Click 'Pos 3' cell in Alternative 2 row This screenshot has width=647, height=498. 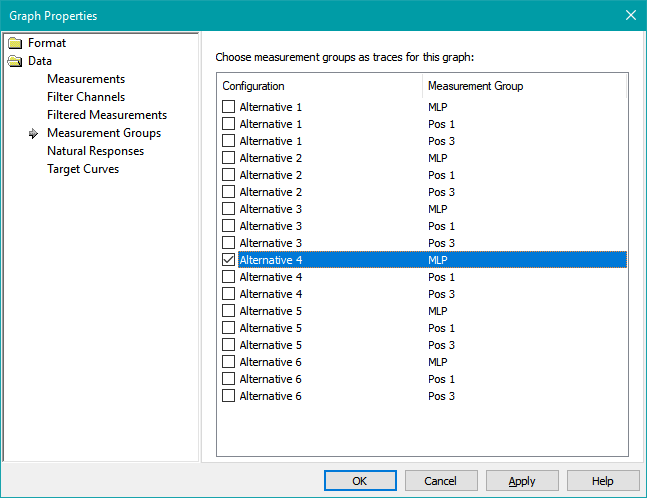tap(441, 192)
